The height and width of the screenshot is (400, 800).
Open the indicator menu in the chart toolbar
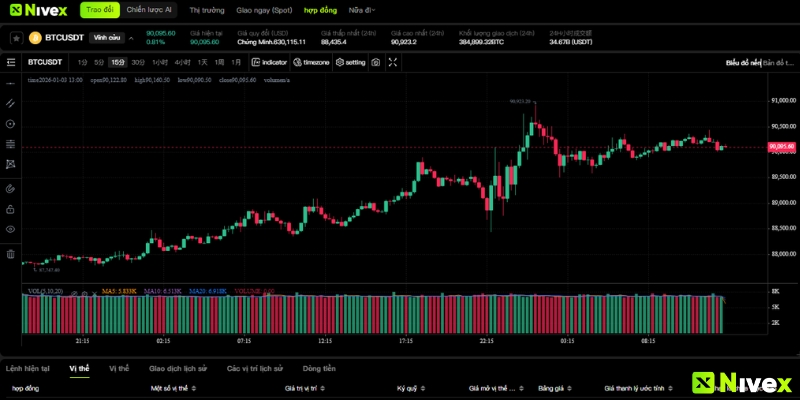coord(269,62)
